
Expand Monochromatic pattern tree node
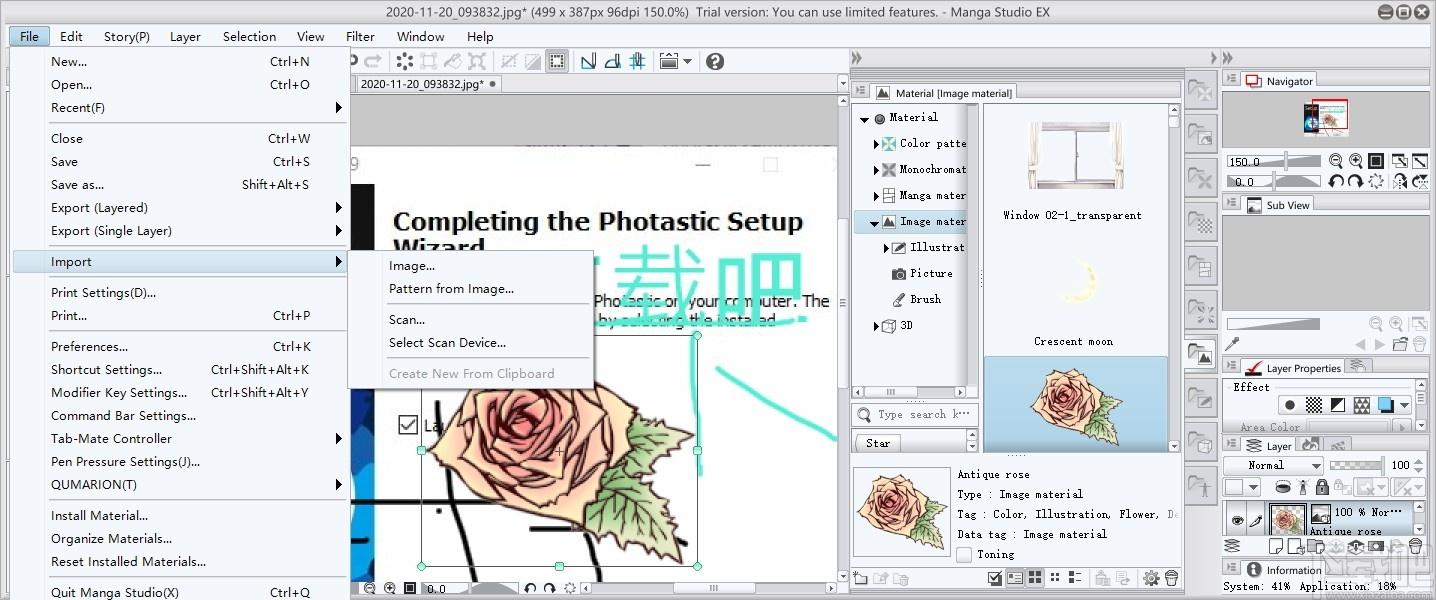pyautogui.click(x=877, y=170)
